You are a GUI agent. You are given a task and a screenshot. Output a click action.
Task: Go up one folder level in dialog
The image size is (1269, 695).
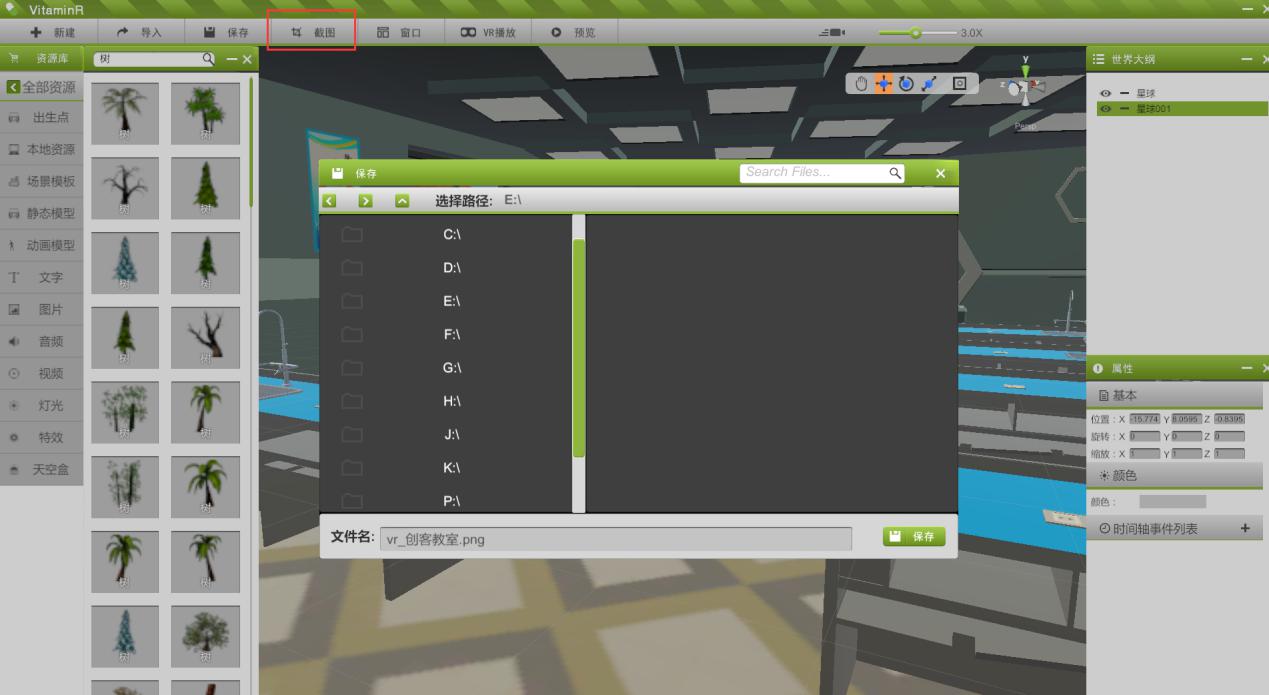coord(402,201)
